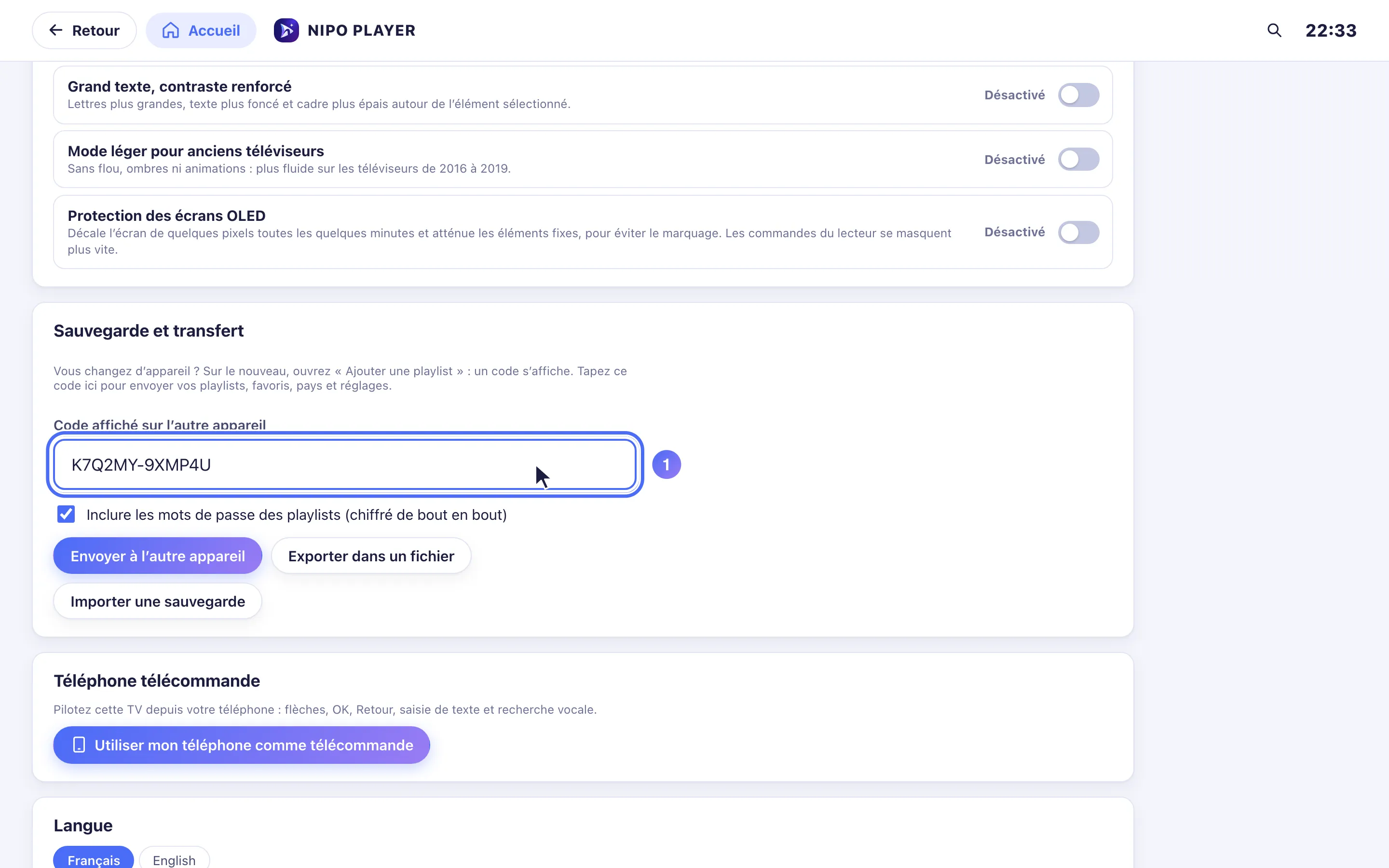Image resolution: width=1389 pixels, height=868 pixels.
Task: Click Utiliser mon téléphone comme télécommande
Action: tap(242, 745)
